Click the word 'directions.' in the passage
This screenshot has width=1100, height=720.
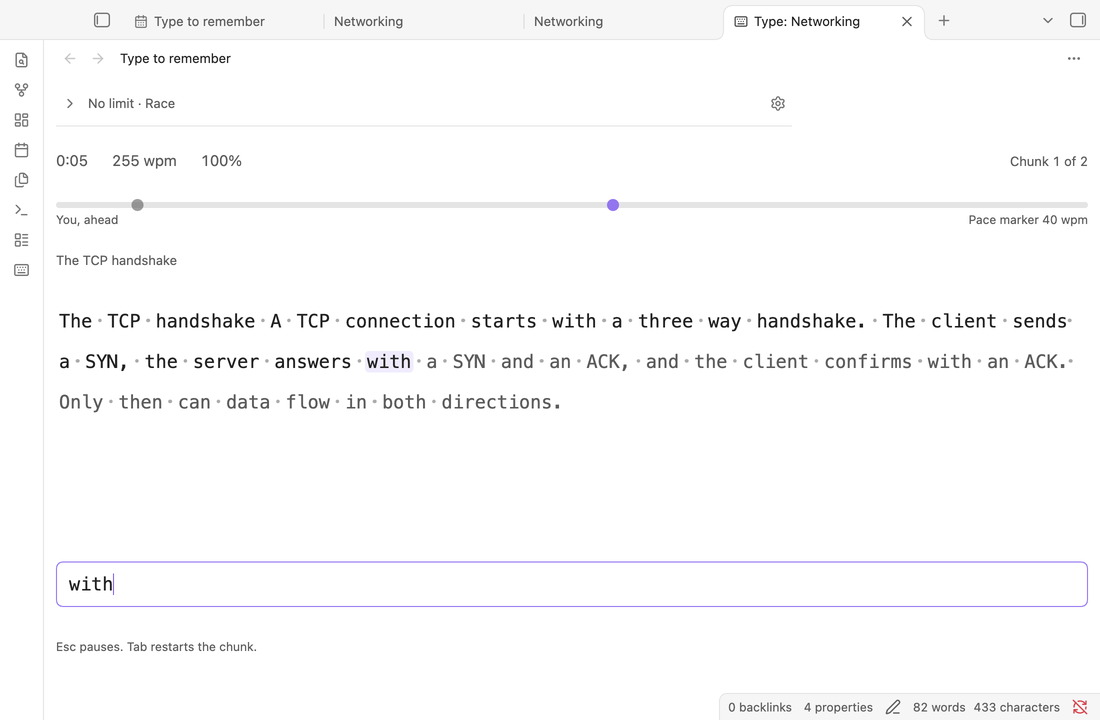502,402
